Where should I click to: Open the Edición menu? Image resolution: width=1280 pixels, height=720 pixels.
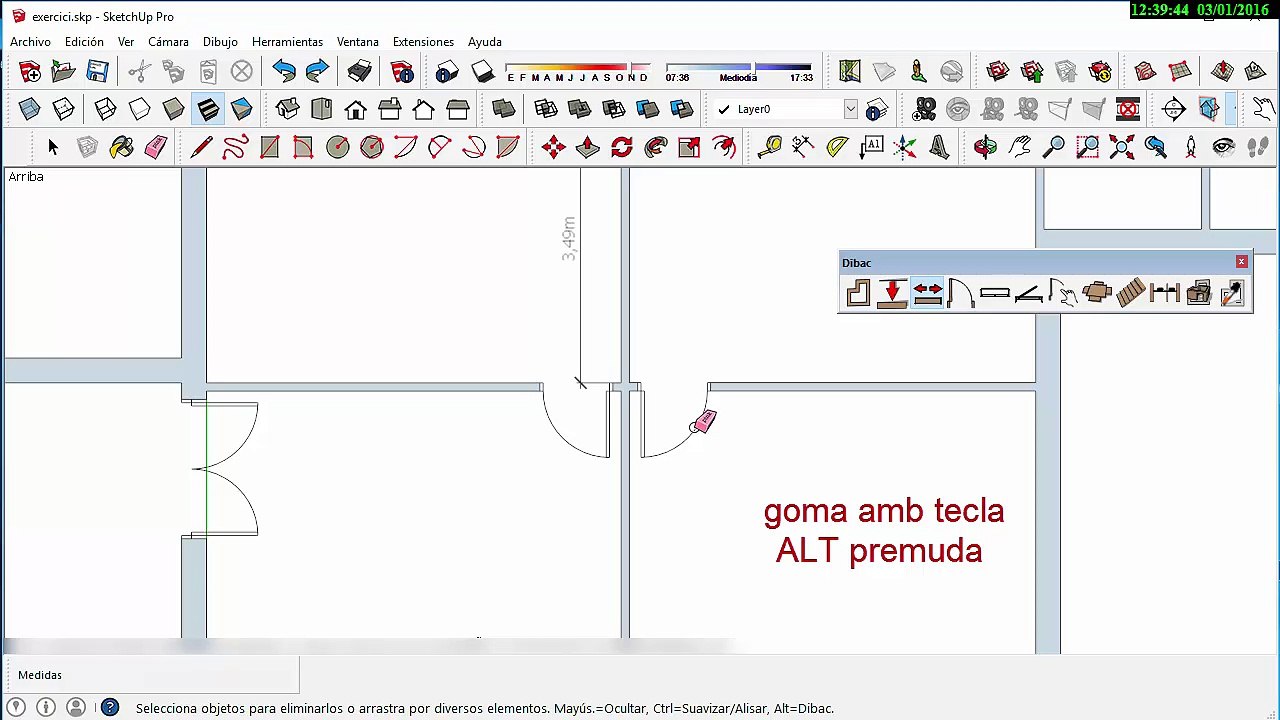(84, 42)
